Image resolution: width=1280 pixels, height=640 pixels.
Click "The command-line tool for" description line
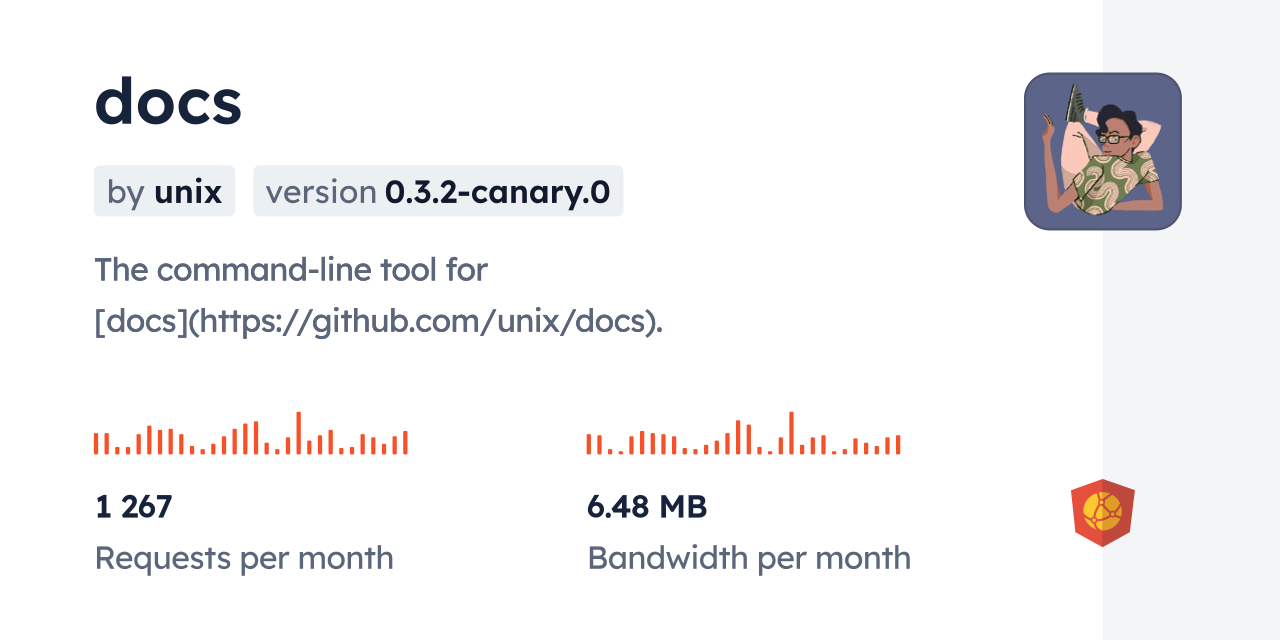(291, 269)
